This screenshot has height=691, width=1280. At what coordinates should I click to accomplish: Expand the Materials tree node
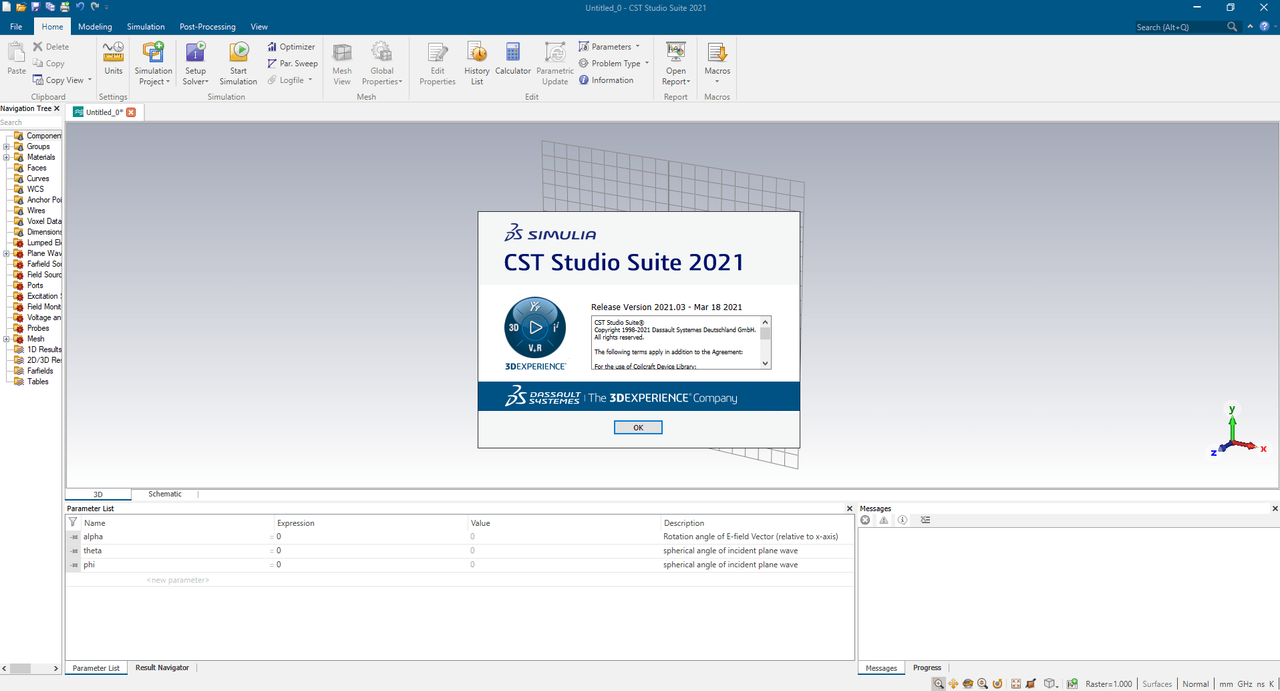click(x=6, y=157)
